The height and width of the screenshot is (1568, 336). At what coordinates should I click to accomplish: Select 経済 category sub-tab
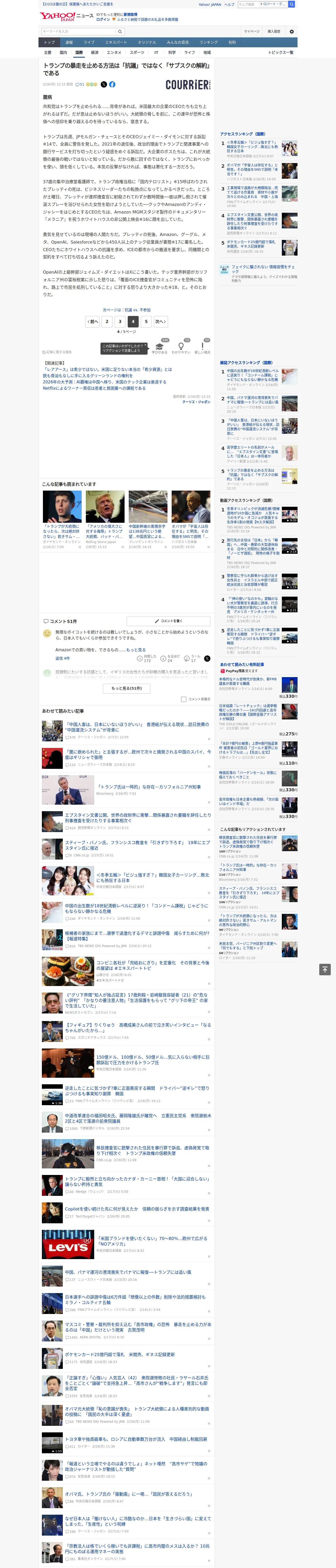94,52
